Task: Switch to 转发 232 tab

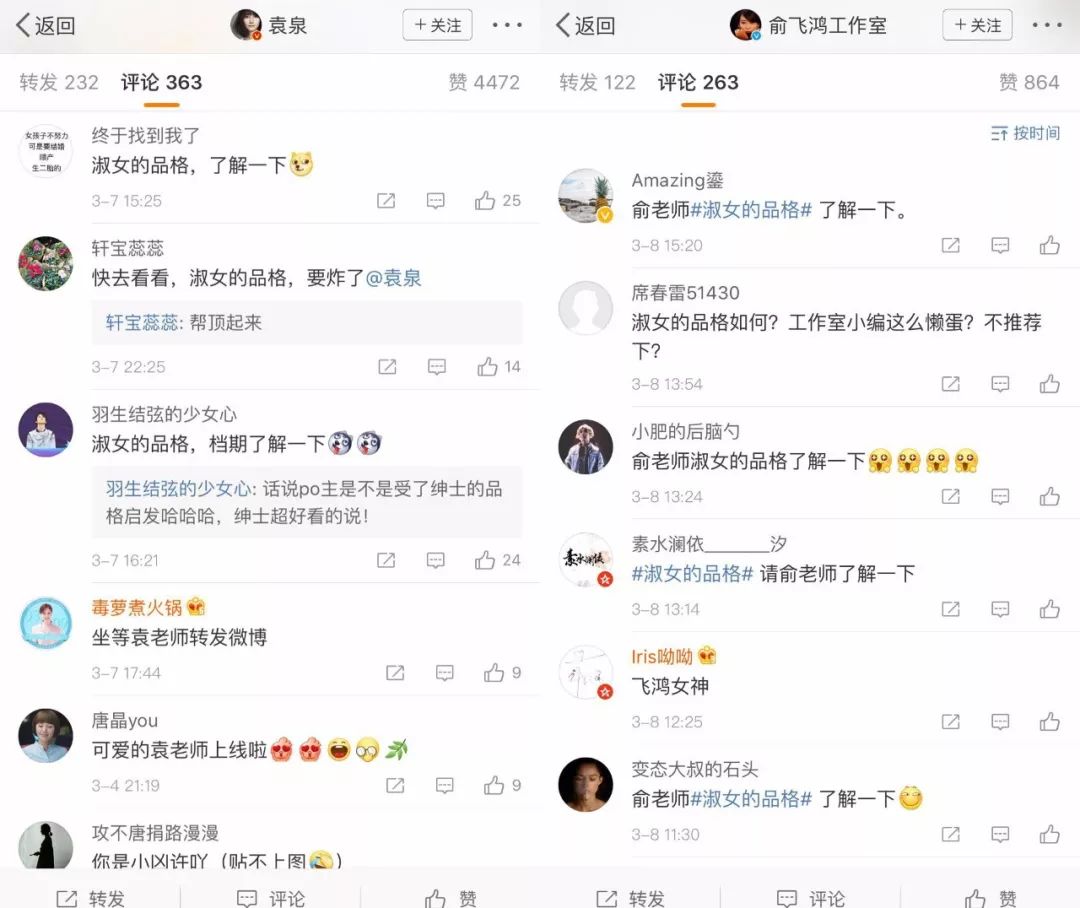Action: click(x=59, y=82)
